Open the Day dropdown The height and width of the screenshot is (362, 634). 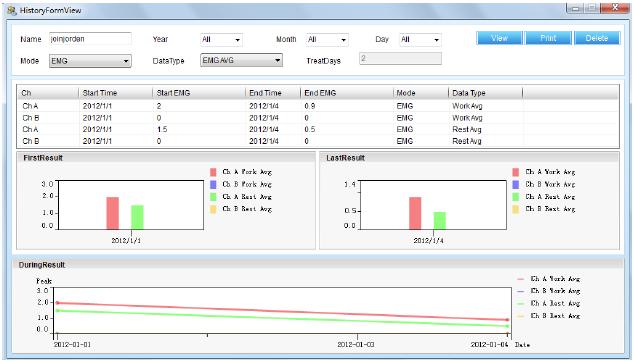420,40
